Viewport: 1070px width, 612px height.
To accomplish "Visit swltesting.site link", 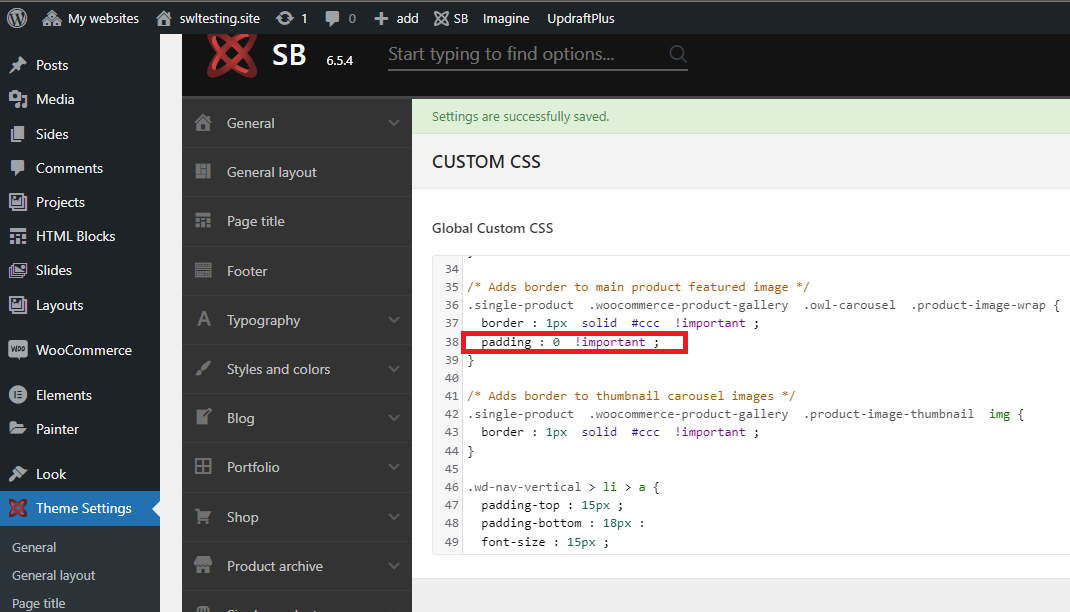I will [x=220, y=18].
